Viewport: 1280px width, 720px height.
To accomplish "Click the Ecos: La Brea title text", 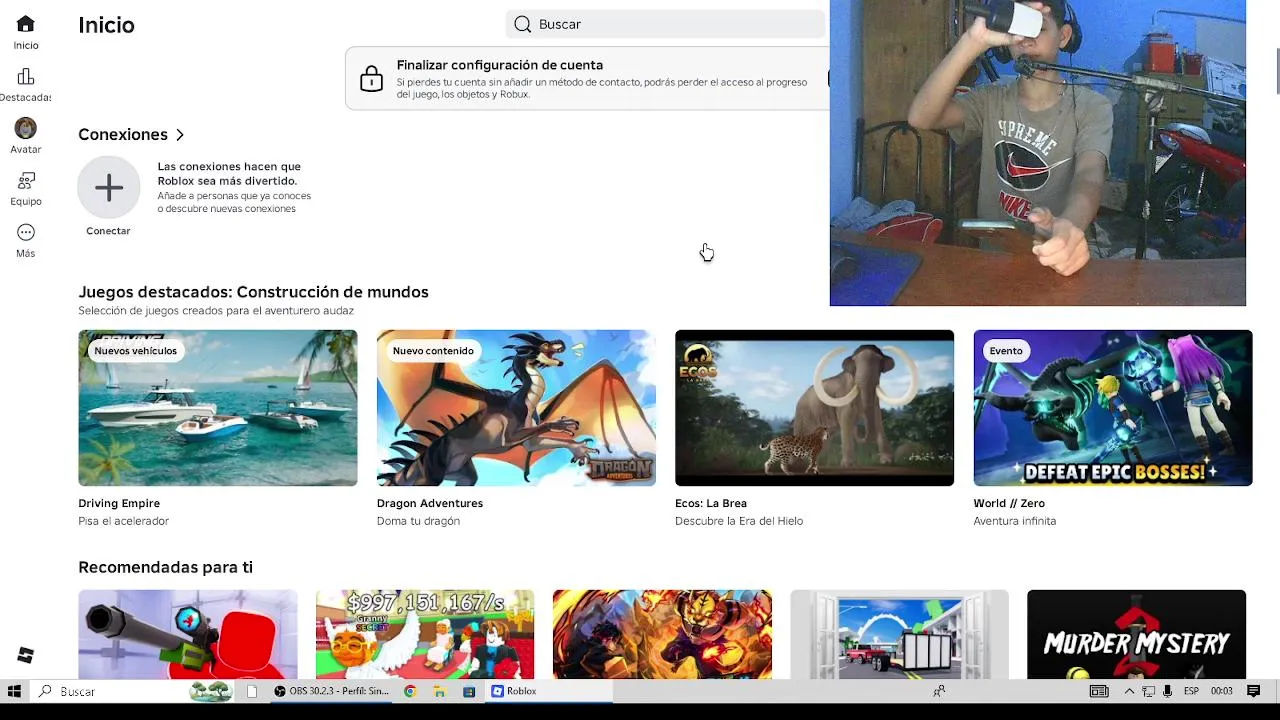I will (711, 503).
